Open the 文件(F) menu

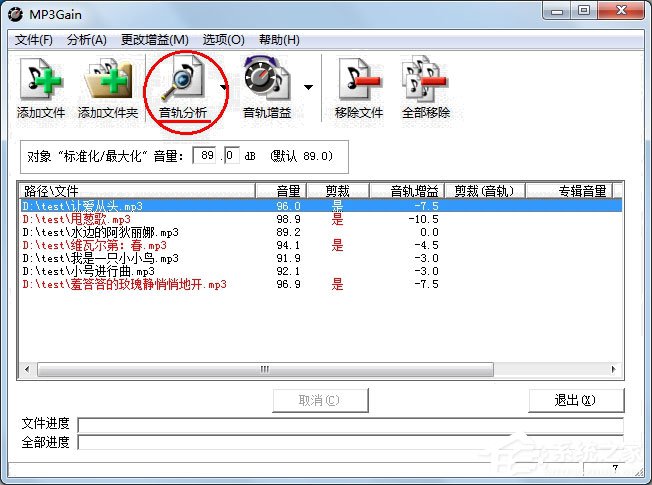[x=34, y=40]
